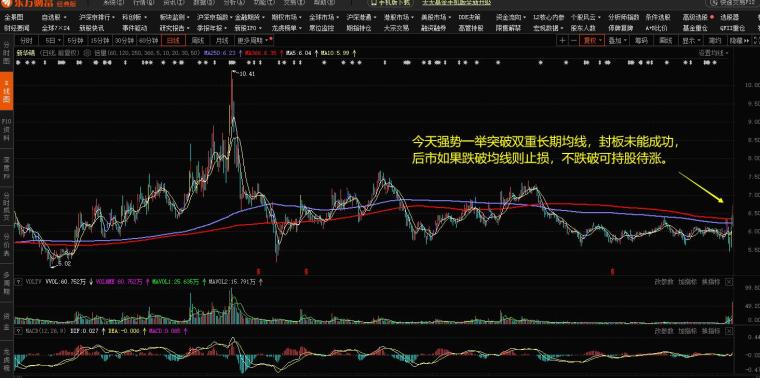Open the 融资融券 navigation item
This screenshot has width=760, height=378.
pos(433,28)
